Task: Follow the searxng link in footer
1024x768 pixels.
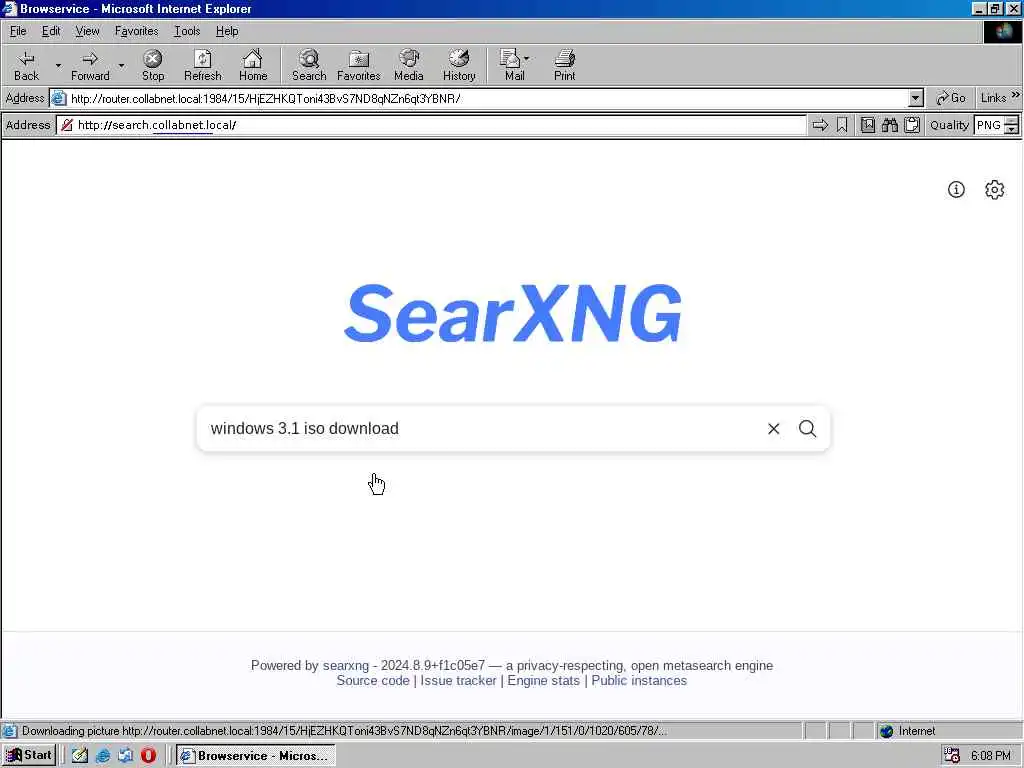Action: pyautogui.click(x=345, y=665)
